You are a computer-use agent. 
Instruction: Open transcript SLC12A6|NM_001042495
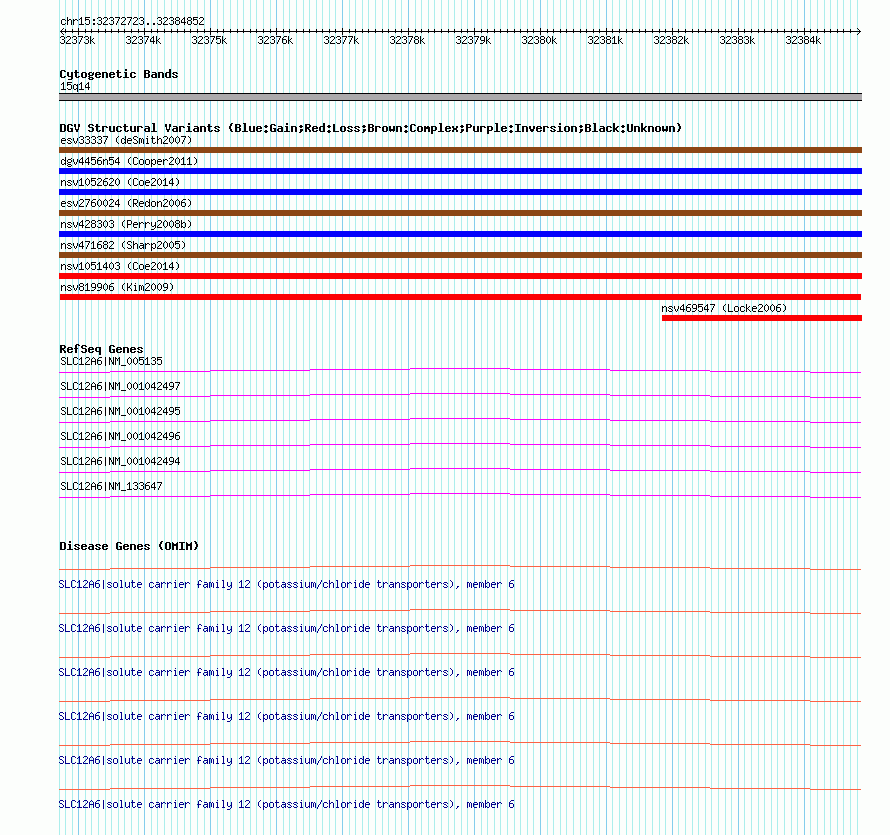point(120,411)
